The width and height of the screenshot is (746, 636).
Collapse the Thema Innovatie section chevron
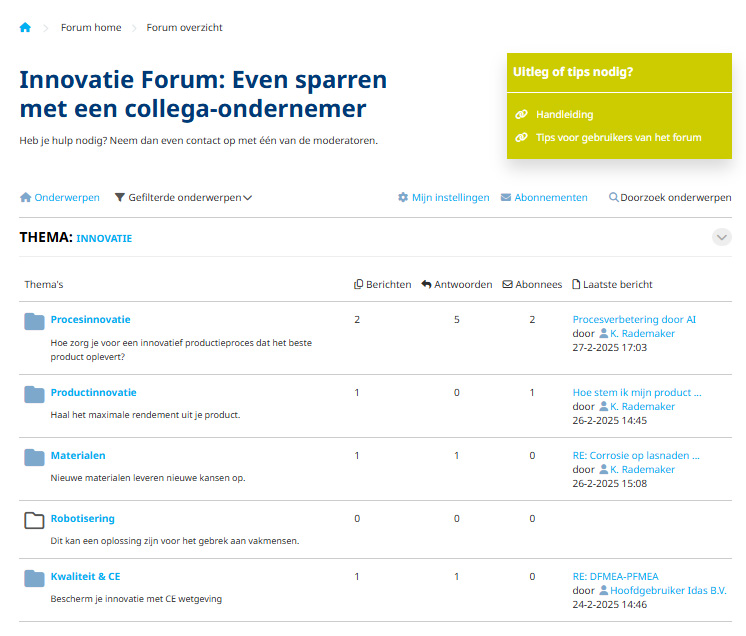click(x=722, y=237)
